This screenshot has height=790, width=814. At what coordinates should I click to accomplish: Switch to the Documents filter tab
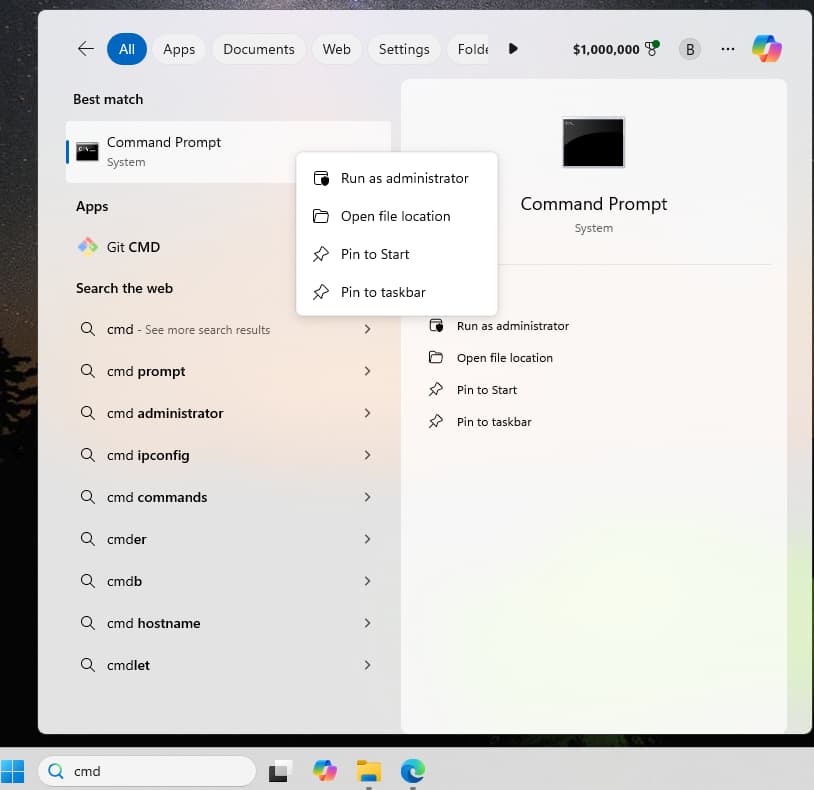[x=259, y=49]
